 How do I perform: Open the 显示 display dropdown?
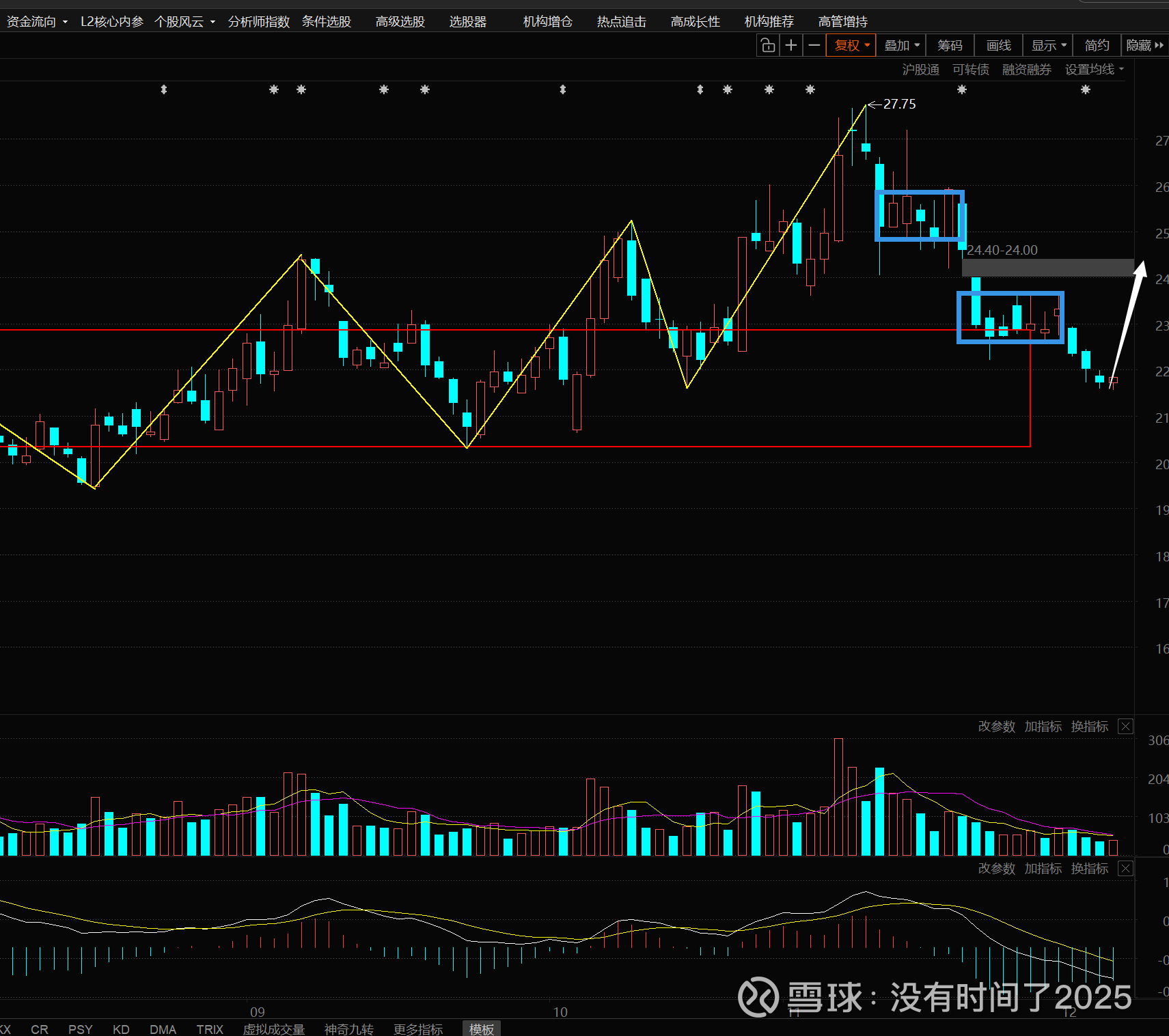[1049, 46]
